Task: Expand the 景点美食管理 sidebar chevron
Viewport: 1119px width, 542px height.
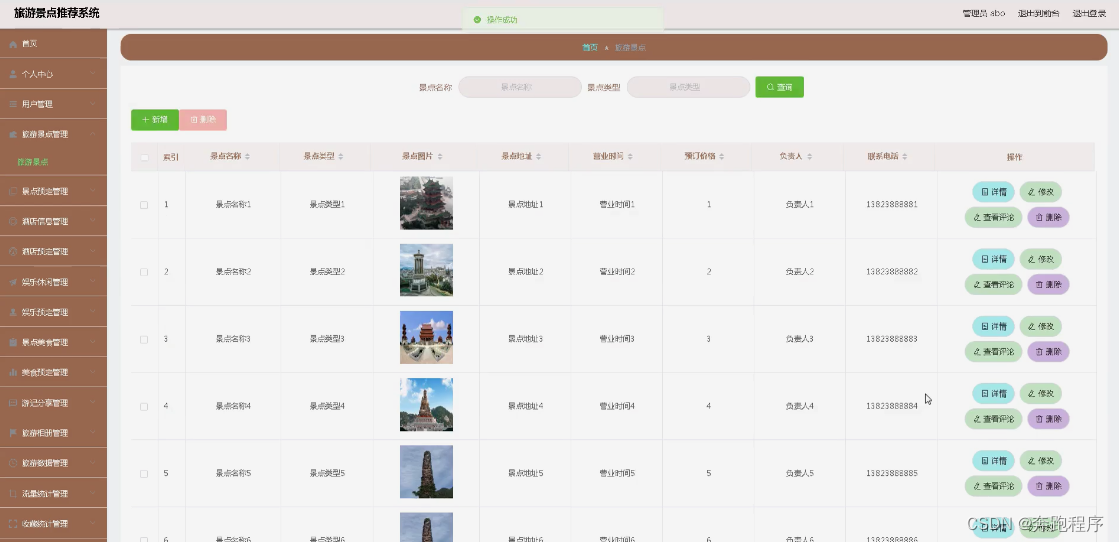Action: click(x=93, y=342)
